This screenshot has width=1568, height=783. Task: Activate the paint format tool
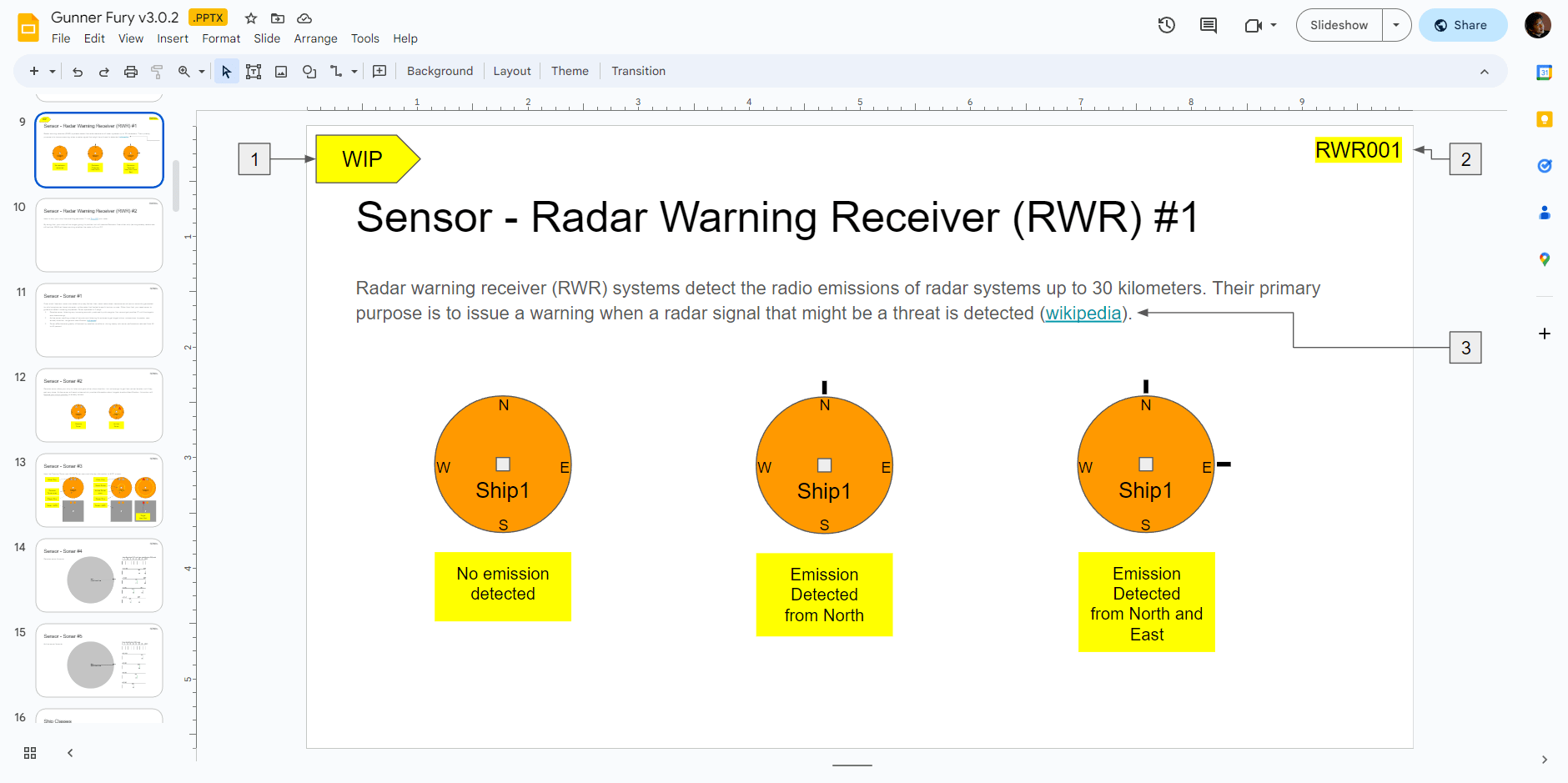[157, 72]
